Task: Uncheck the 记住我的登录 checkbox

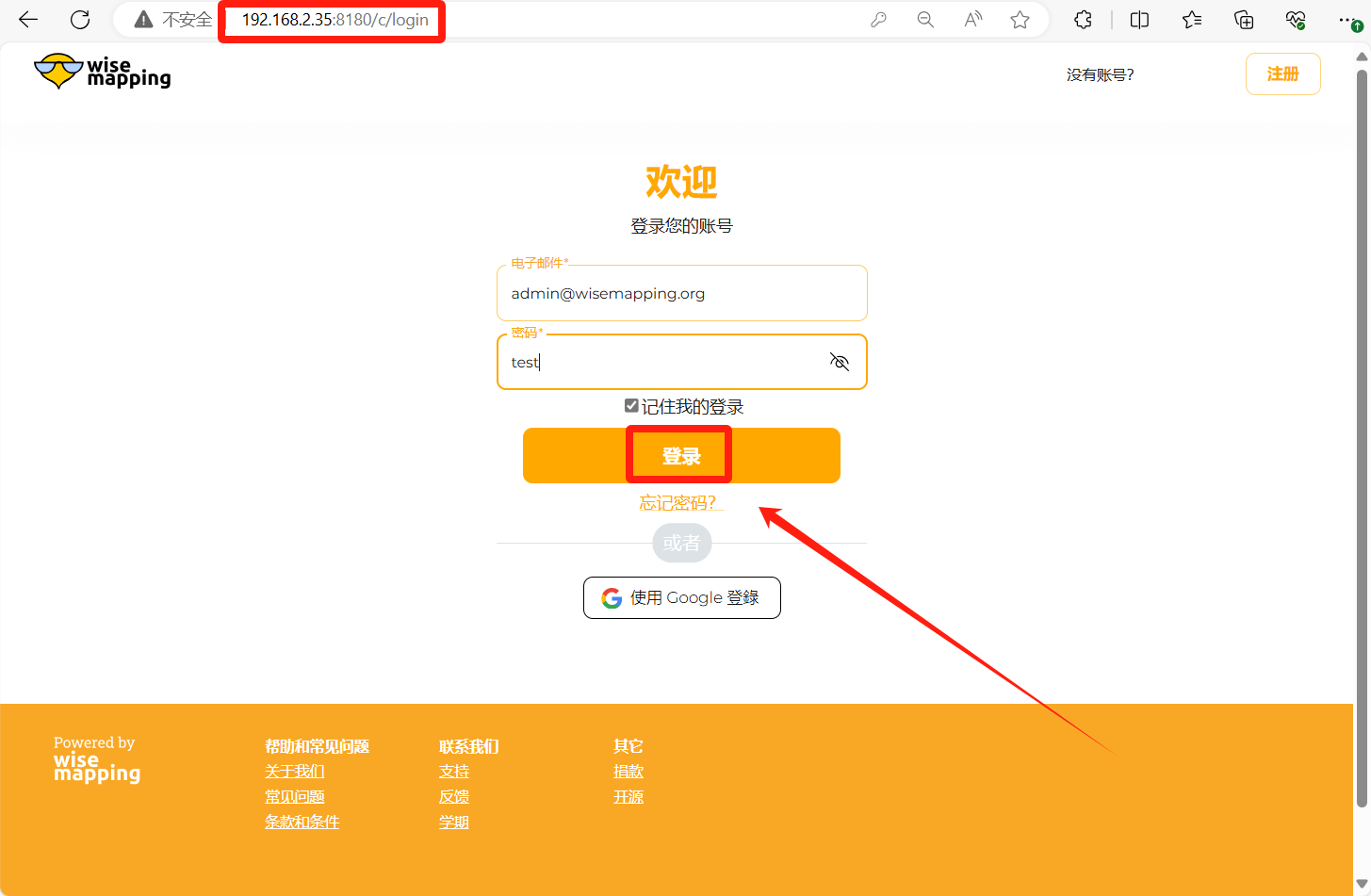Action: 631,406
